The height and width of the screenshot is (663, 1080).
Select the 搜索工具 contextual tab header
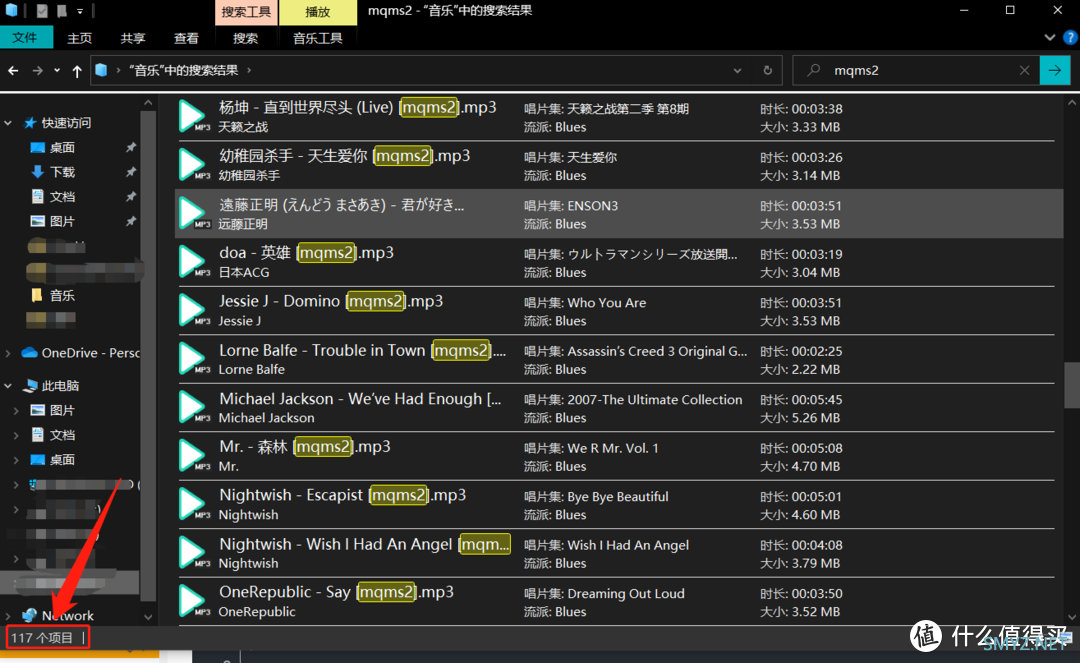coord(246,12)
